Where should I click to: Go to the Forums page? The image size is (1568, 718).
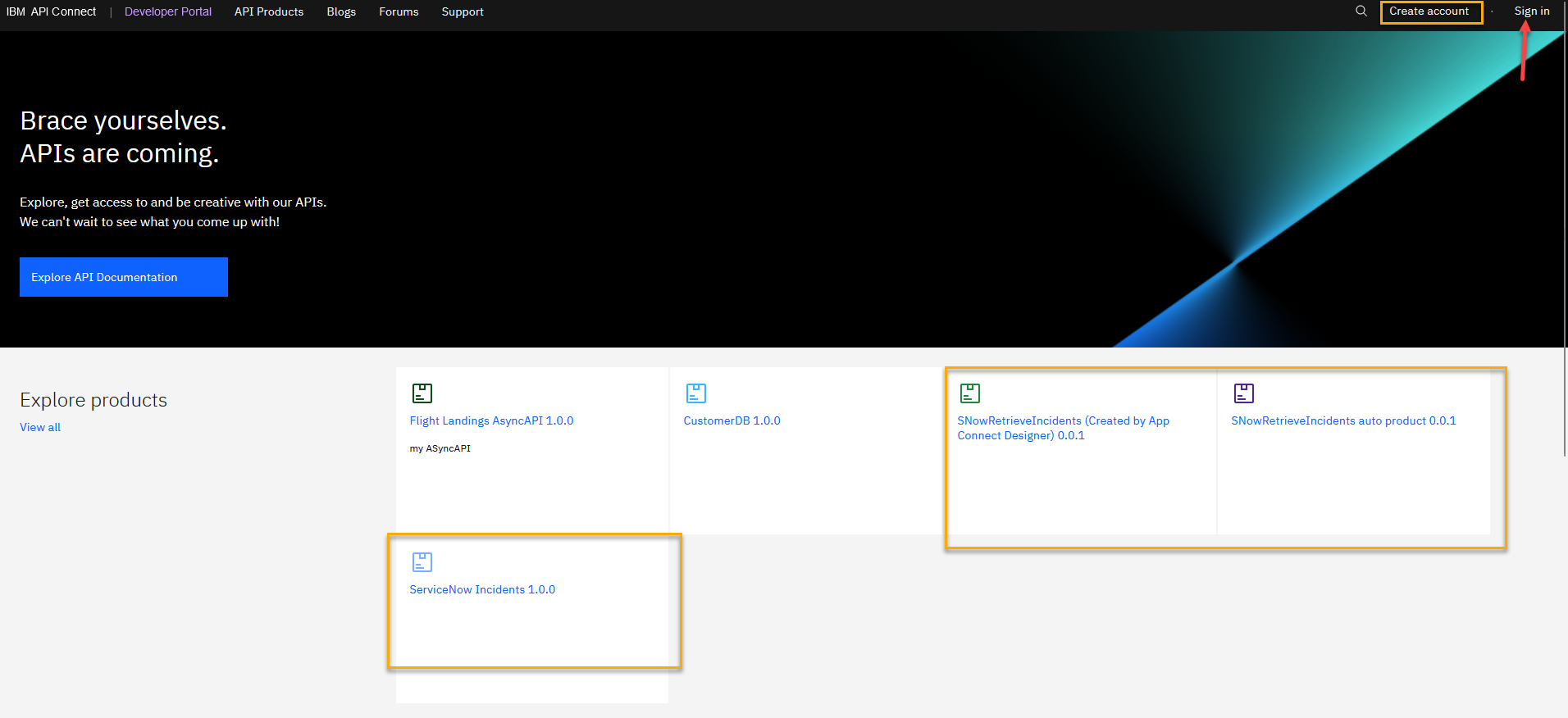coord(399,12)
